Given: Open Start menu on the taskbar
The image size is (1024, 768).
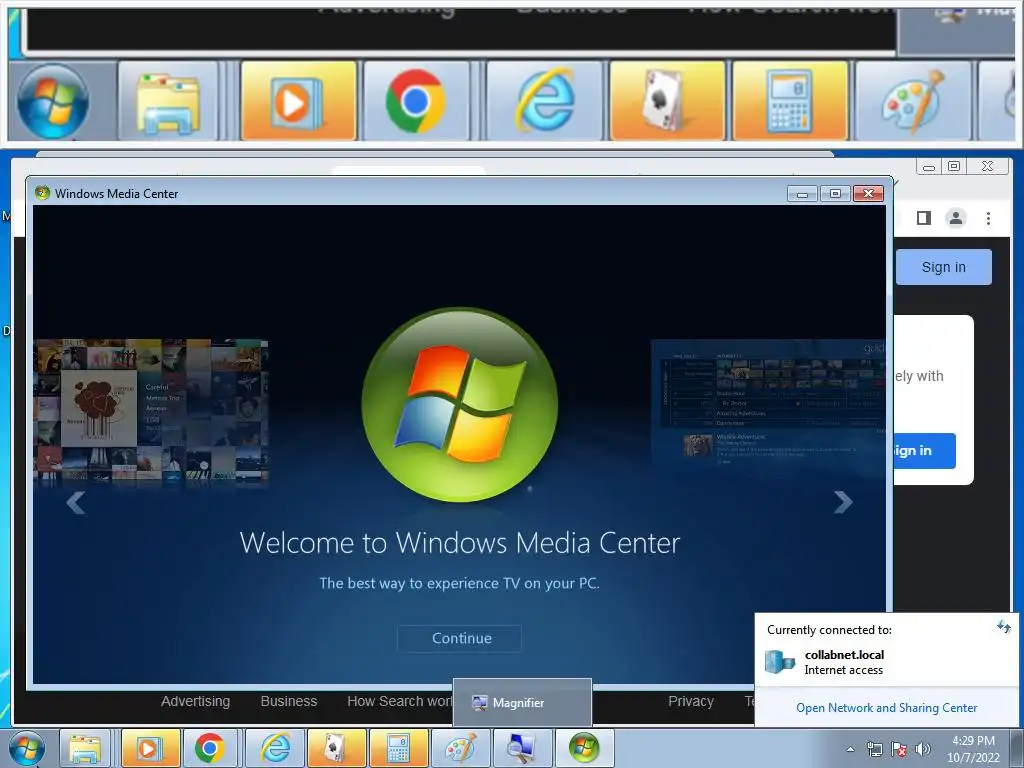Looking at the screenshot, I should pyautogui.click(x=27, y=748).
